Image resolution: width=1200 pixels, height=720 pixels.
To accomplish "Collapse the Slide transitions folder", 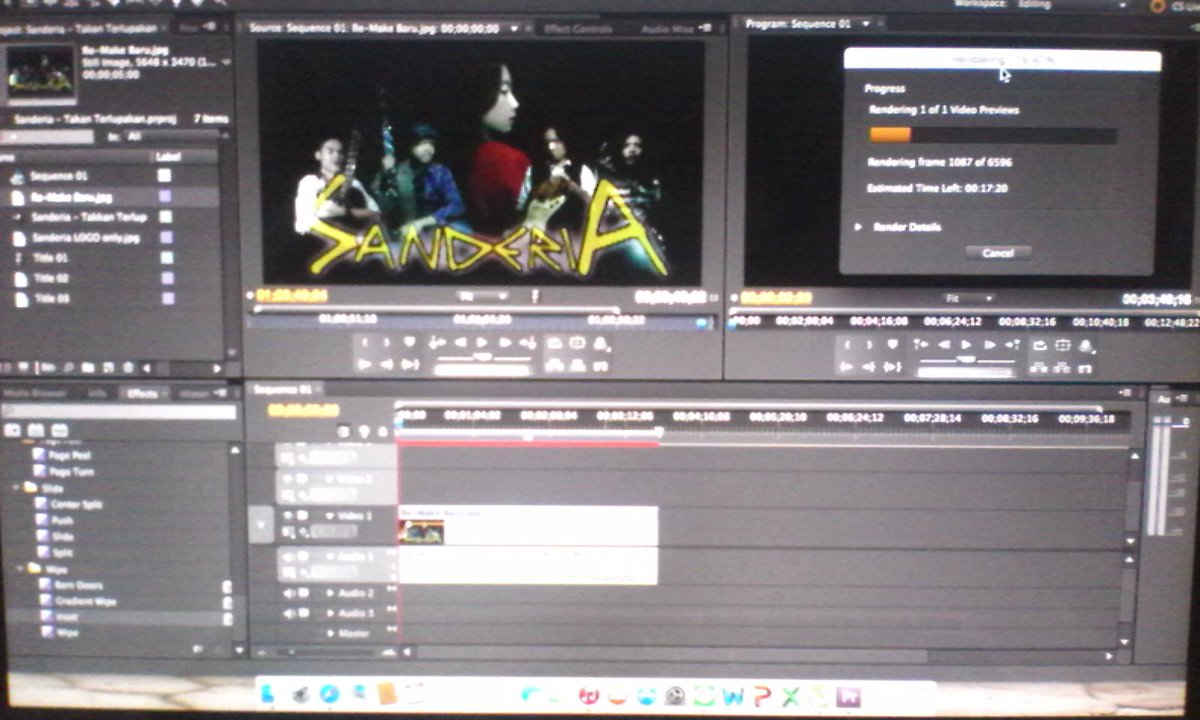I will (17, 488).
